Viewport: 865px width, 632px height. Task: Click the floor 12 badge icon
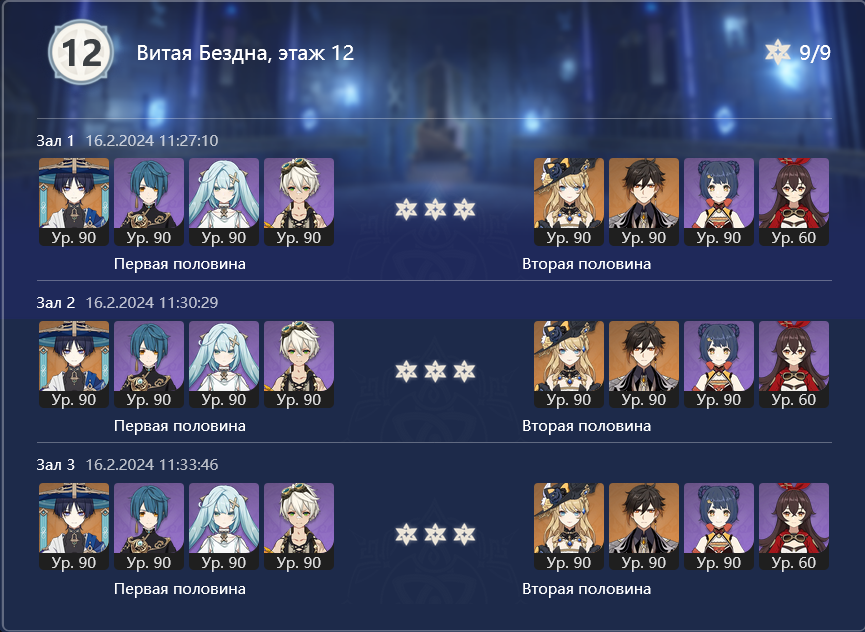point(81,52)
